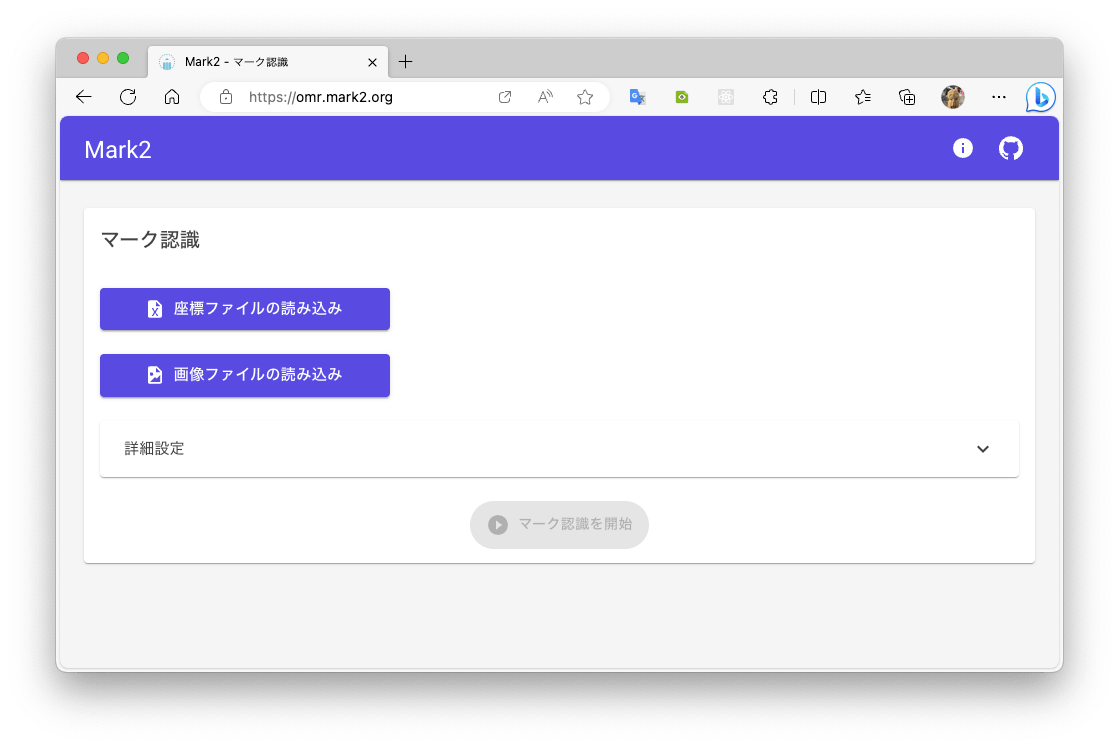This screenshot has width=1119, height=746.
Task: Open the GitHub icon in the Mark2 header
Action: pyautogui.click(x=1011, y=148)
